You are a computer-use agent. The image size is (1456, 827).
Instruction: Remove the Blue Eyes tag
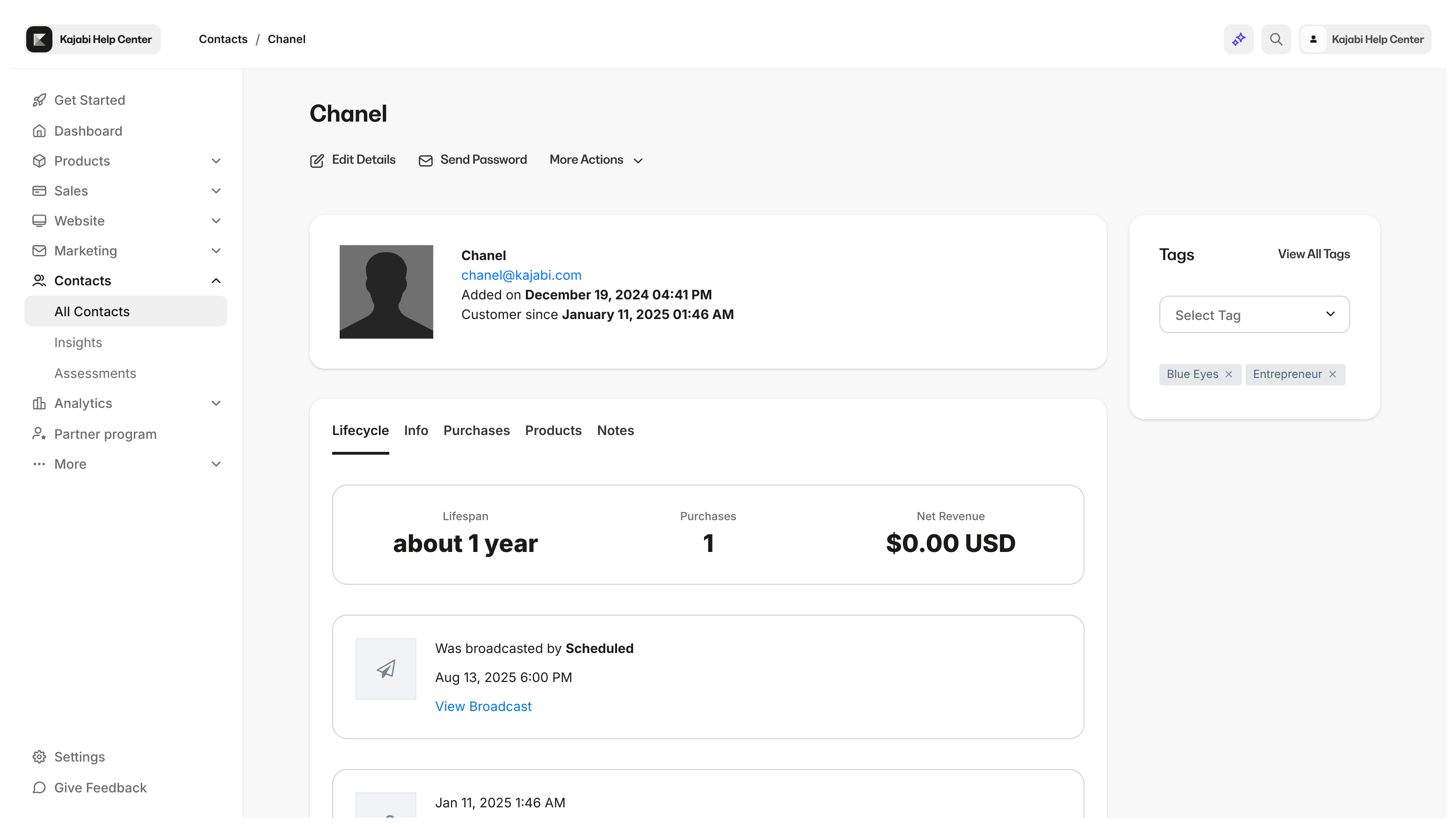[x=1229, y=374]
